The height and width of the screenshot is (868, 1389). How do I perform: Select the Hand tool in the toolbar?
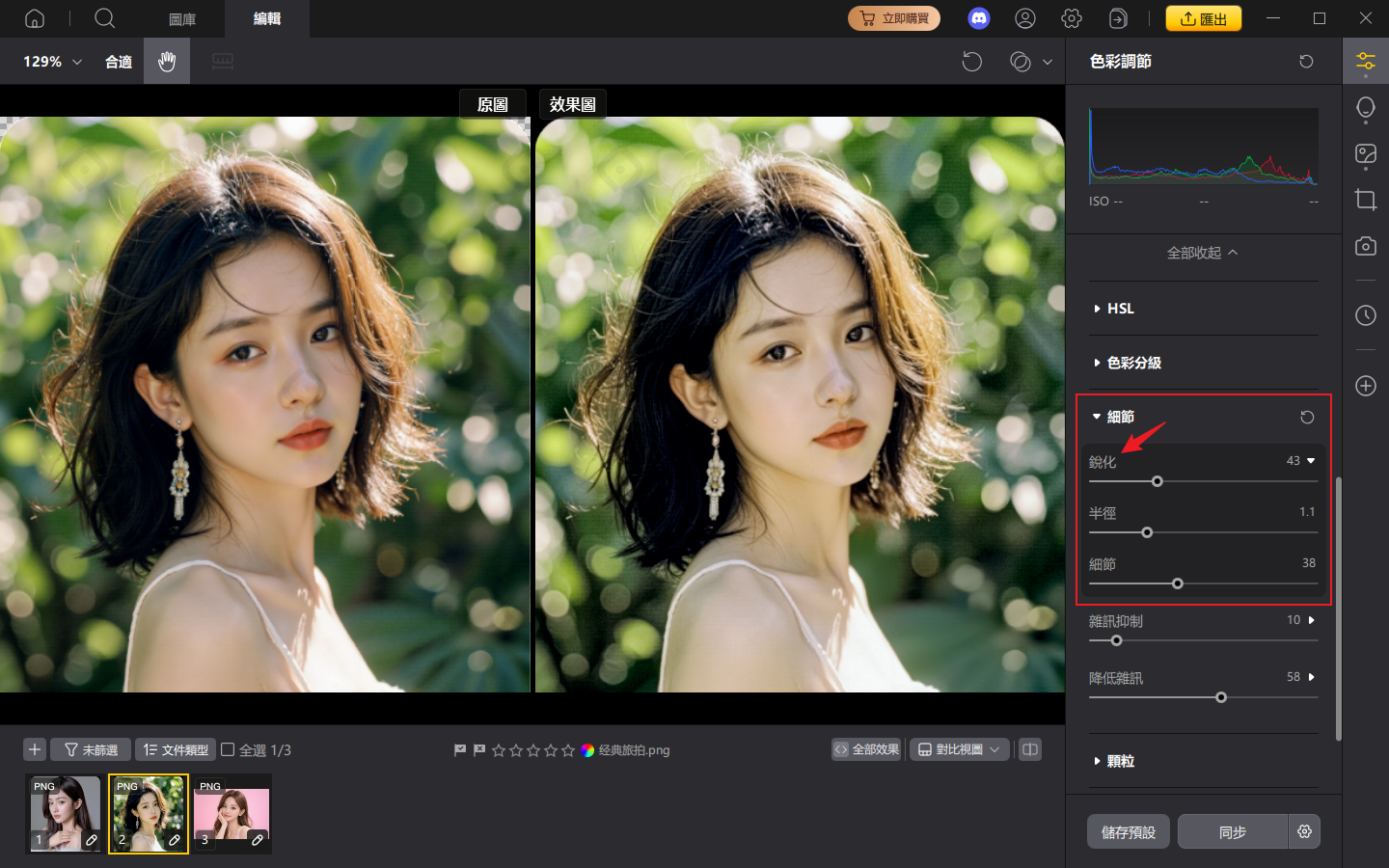(166, 61)
